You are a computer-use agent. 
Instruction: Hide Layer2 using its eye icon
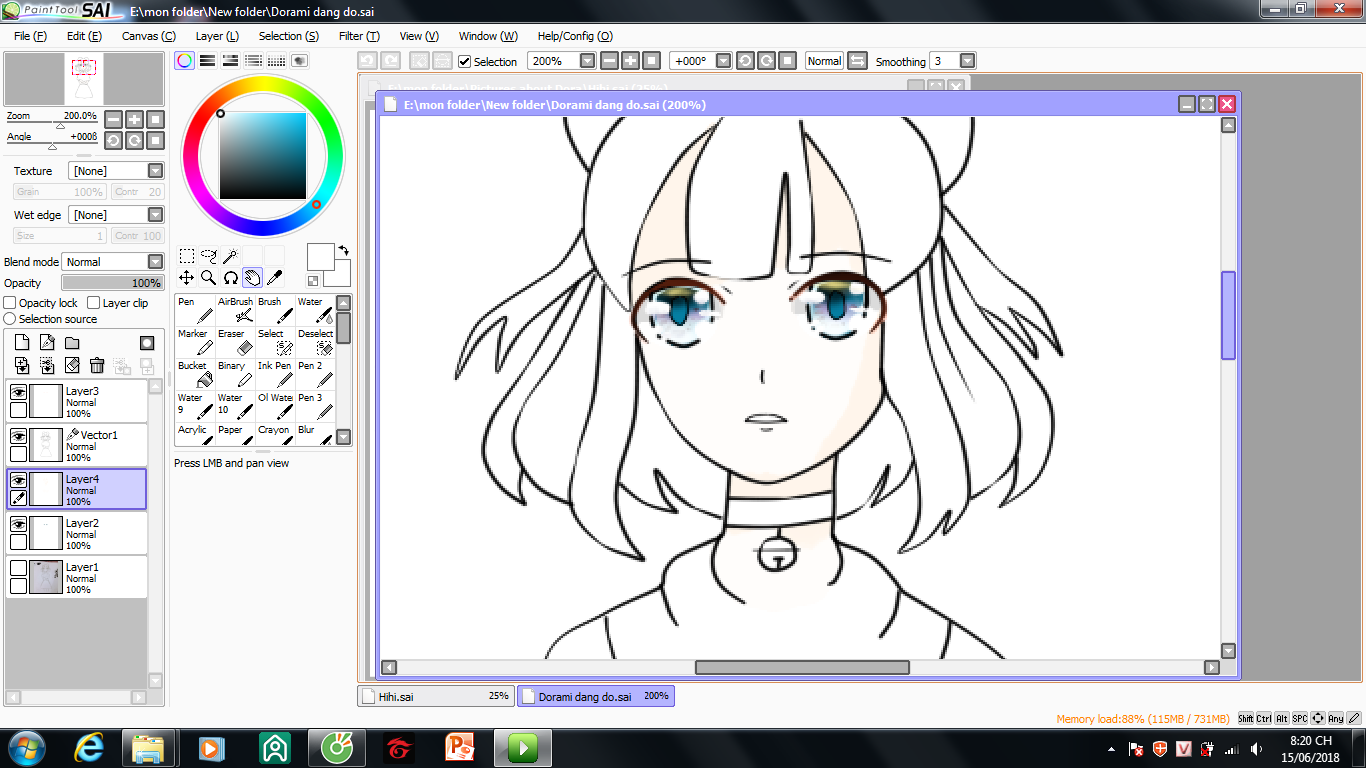[x=18, y=525]
